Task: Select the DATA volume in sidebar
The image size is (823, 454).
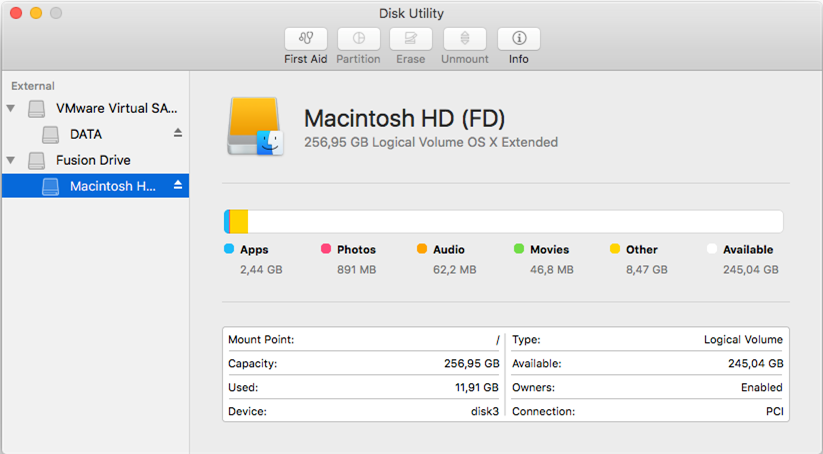Action: click(95, 134)
